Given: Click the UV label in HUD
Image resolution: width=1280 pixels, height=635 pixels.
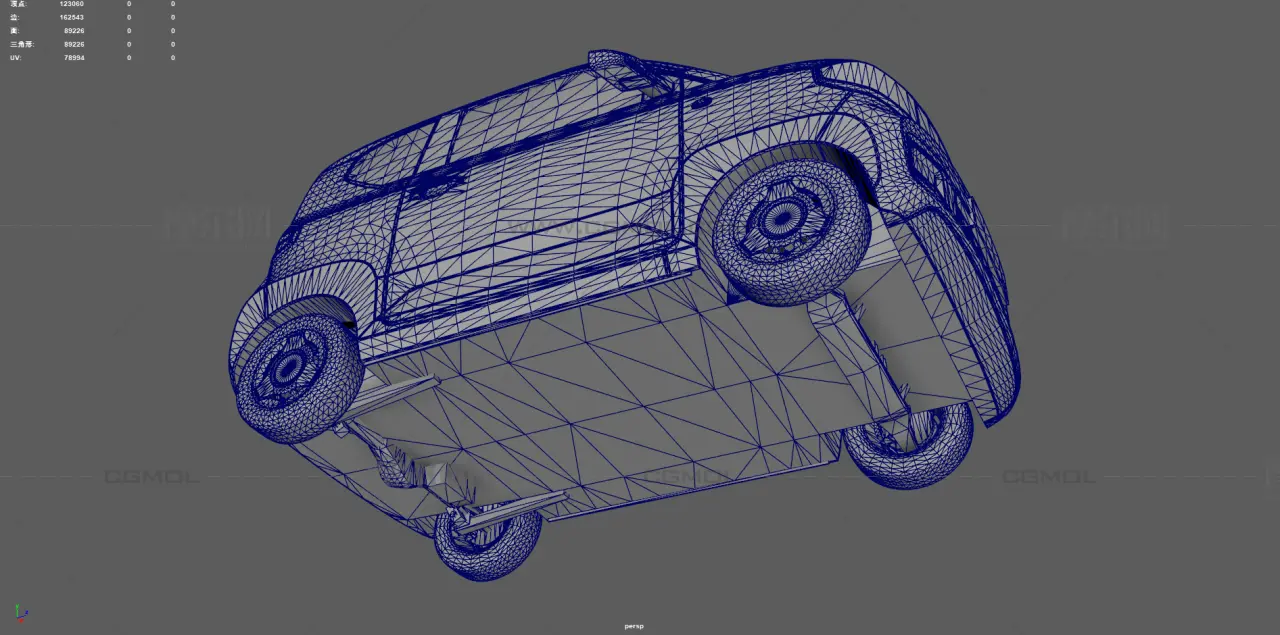Looking at the screenshot, I should (x=15, y=58).
